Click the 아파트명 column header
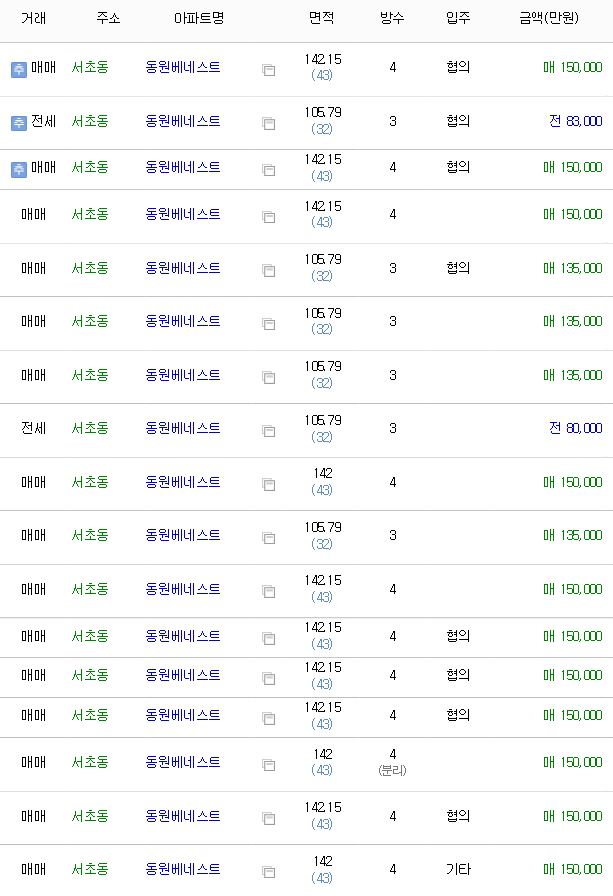 199,18
